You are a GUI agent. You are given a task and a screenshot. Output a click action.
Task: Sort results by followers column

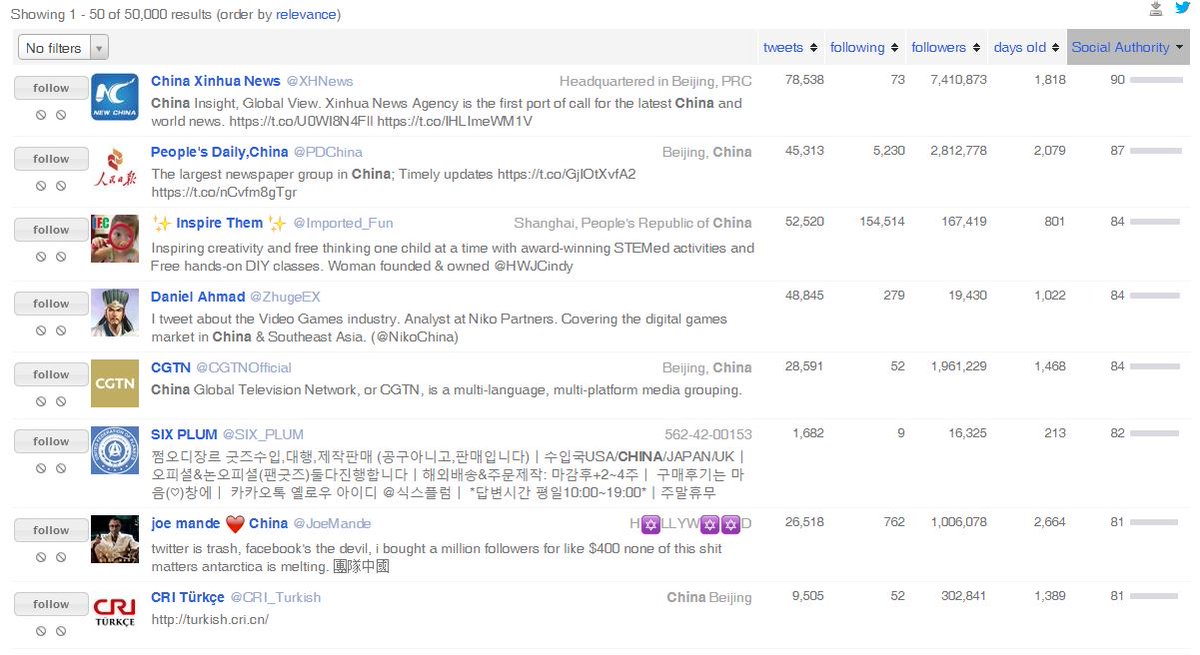(x=946, y=47)
